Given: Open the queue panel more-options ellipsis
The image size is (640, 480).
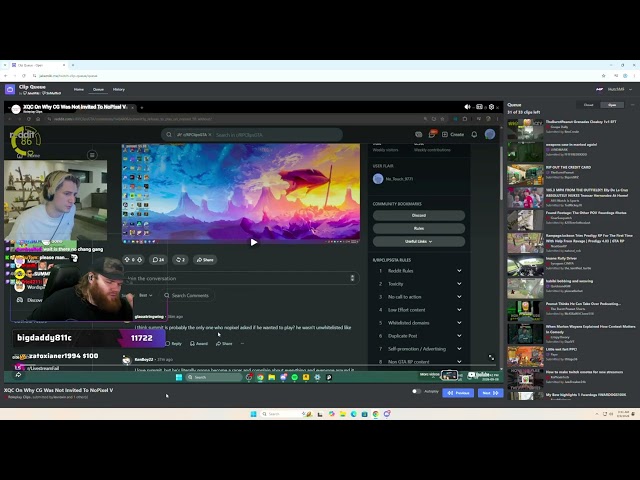Looking at the screenshot, I should click(633, 105).
